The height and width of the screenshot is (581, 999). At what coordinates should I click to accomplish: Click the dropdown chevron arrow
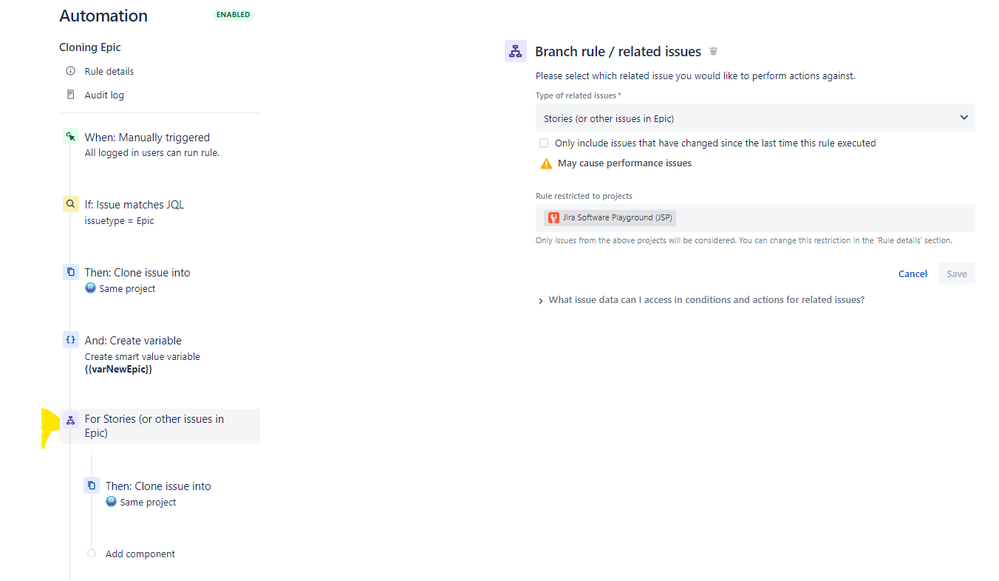tap(964, 117)
